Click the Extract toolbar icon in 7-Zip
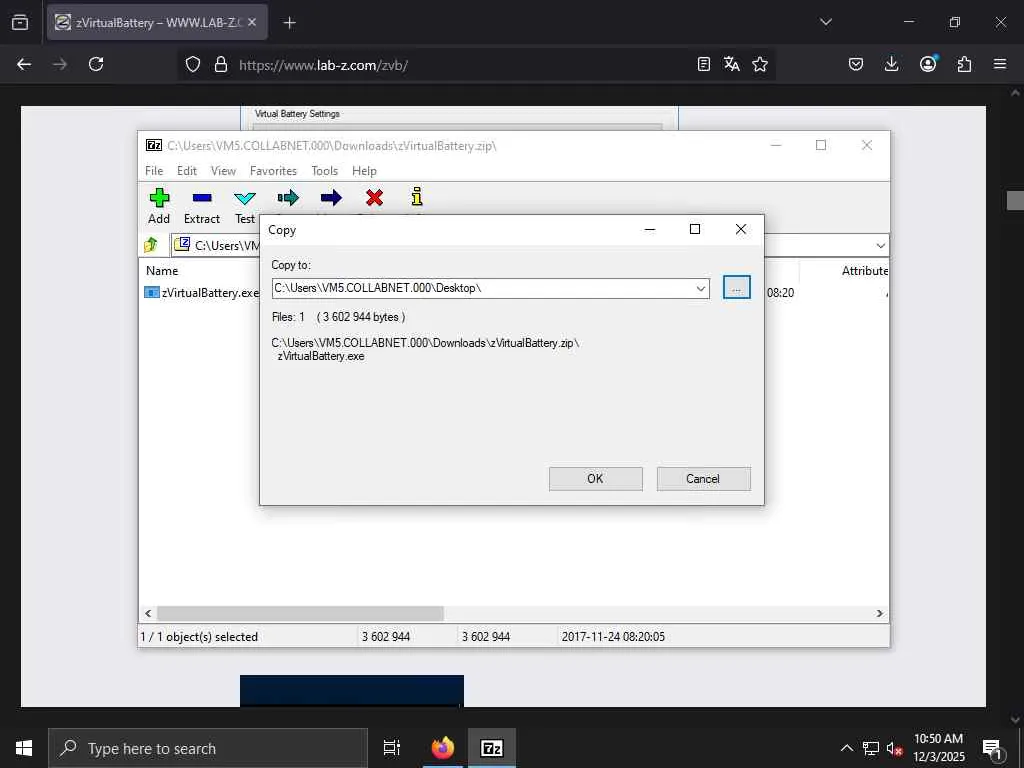This screenshot has width=1024, height=768. [x=202, y=198]
